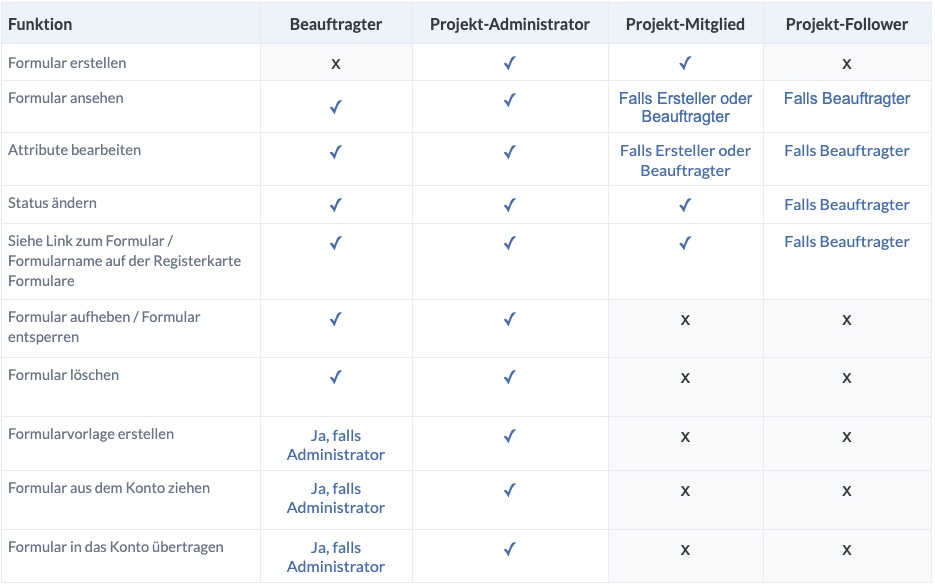Click the Funktion column header
Screen dimensions: 935x587
(40, 24)
